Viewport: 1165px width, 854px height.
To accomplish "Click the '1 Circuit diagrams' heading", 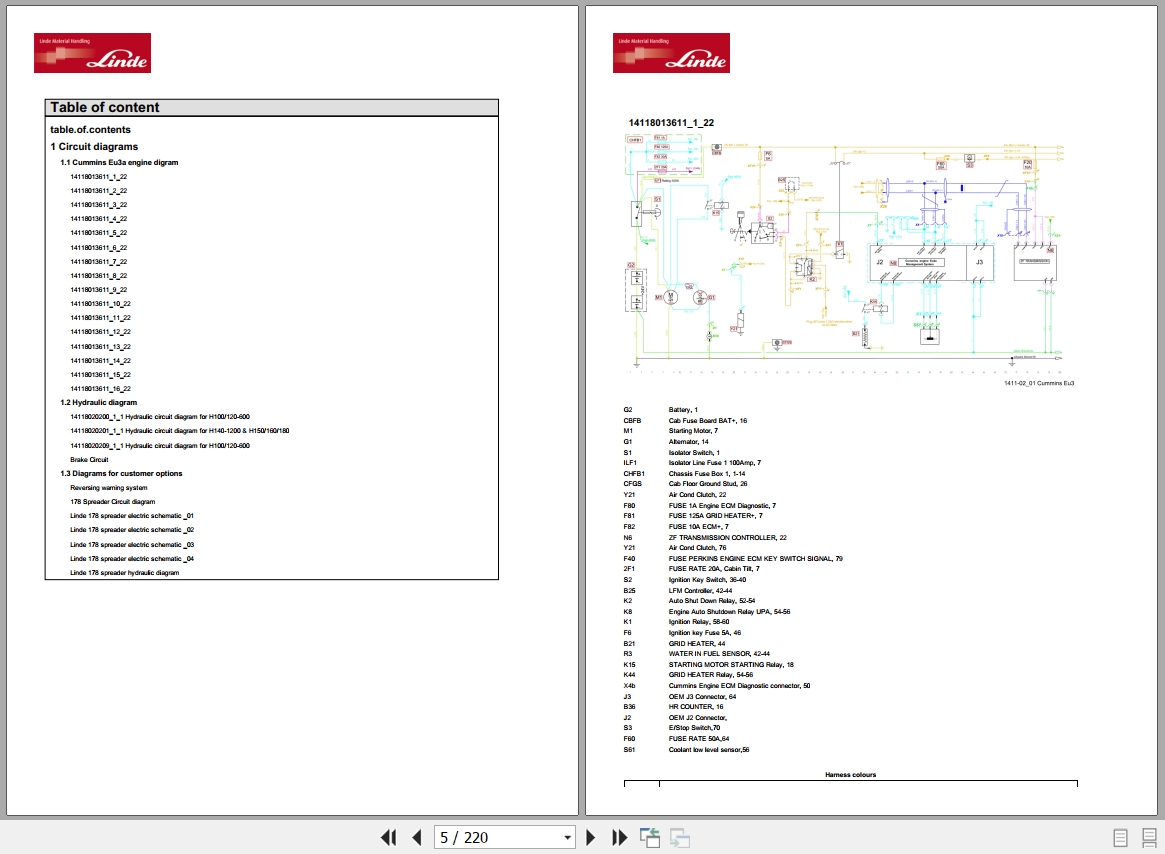I will tap(94, 146).
